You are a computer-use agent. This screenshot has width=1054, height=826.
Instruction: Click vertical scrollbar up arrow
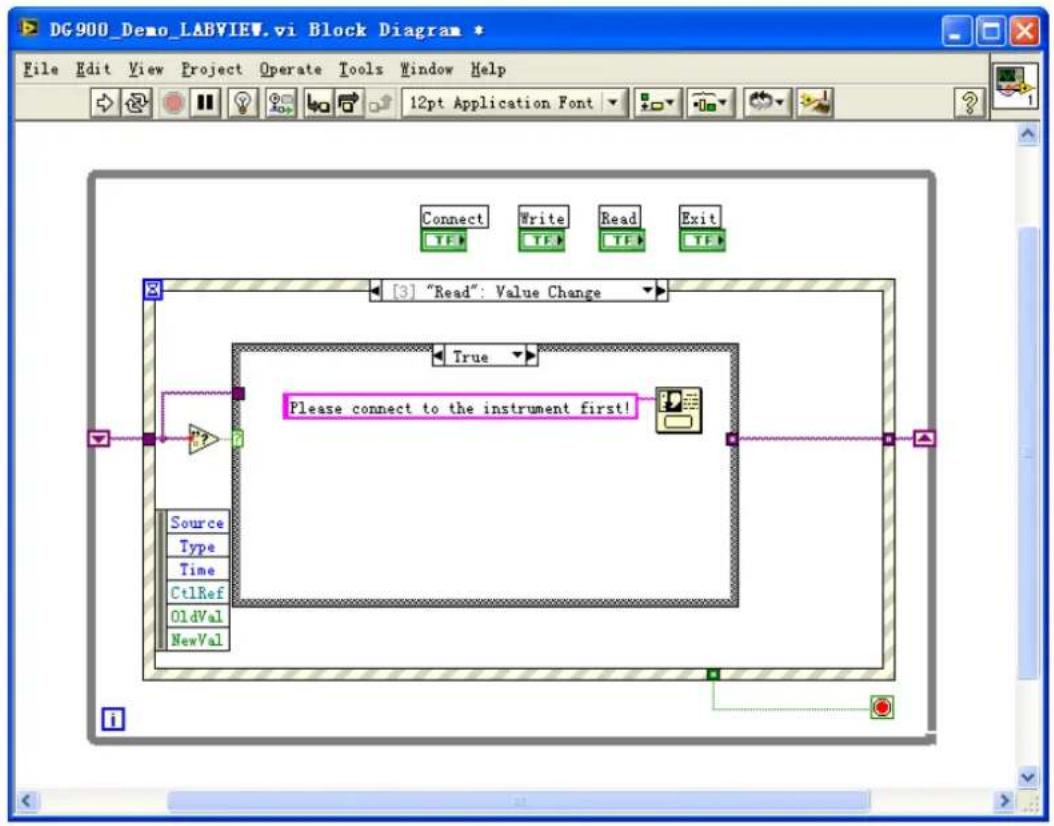(x=1028, y=134)
